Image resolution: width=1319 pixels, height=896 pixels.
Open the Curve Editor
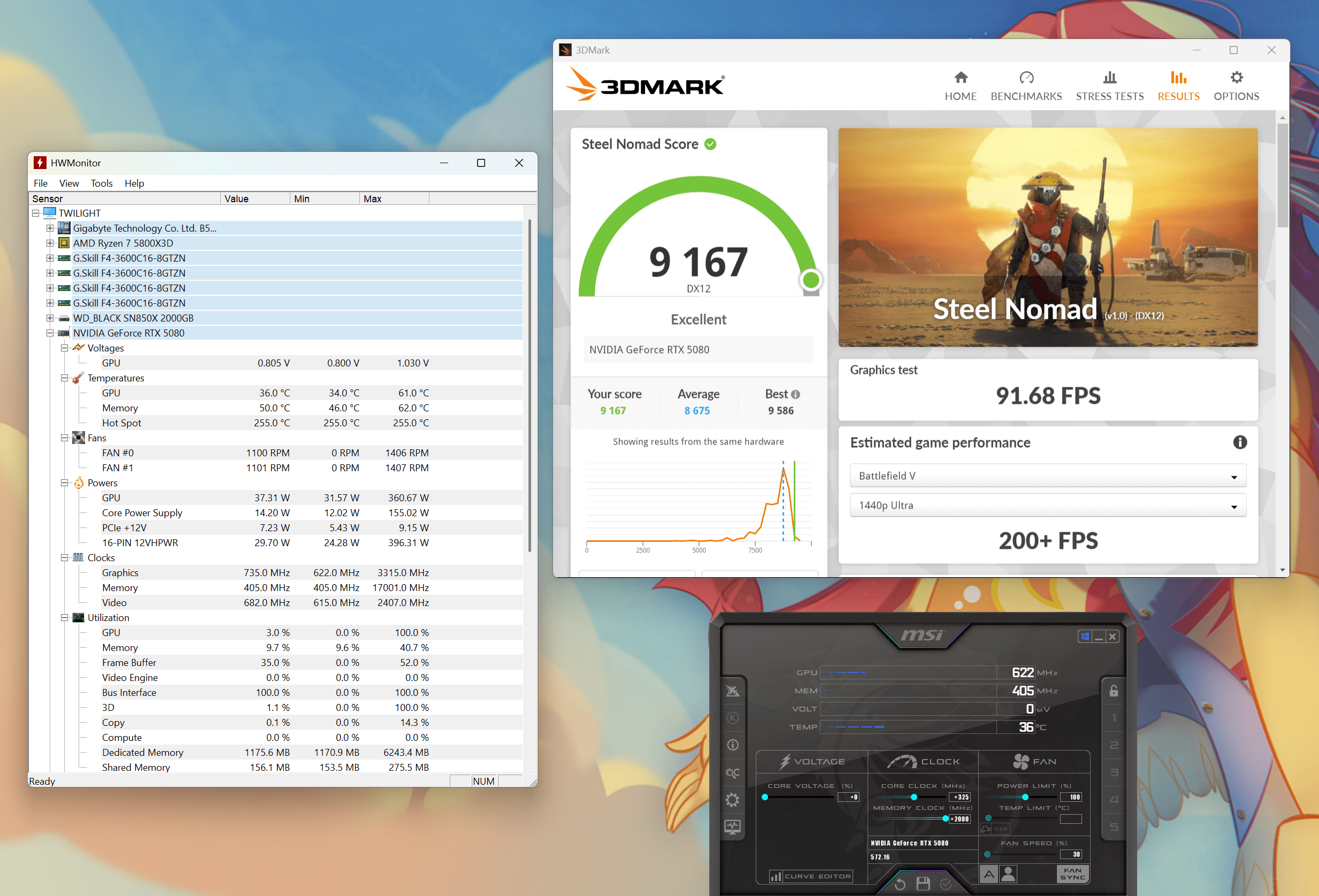click(x=810, y=876)
